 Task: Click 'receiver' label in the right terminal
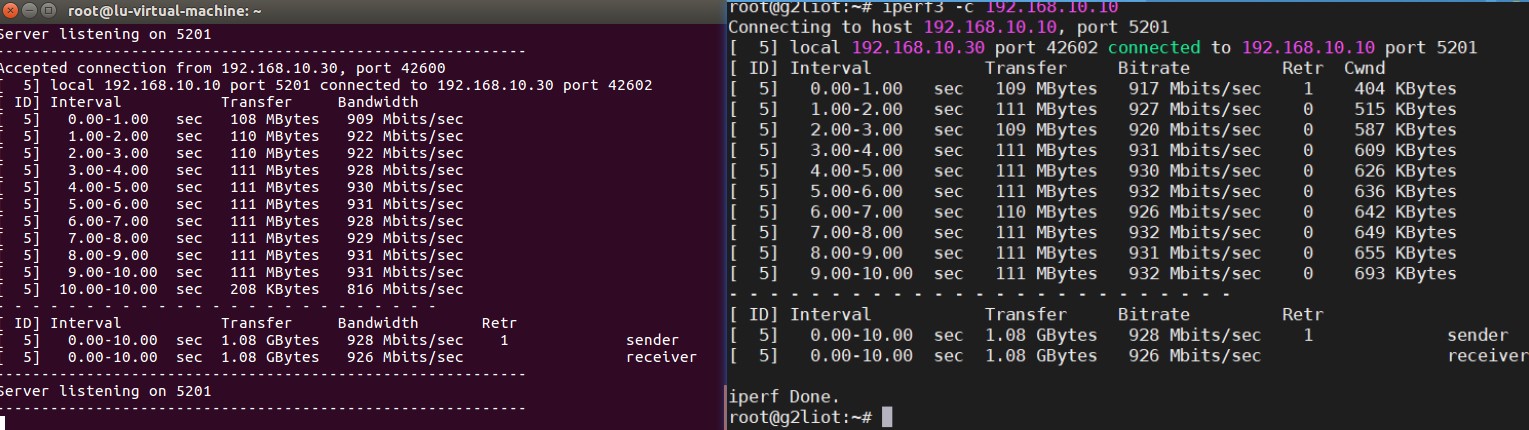(1487, 355)
